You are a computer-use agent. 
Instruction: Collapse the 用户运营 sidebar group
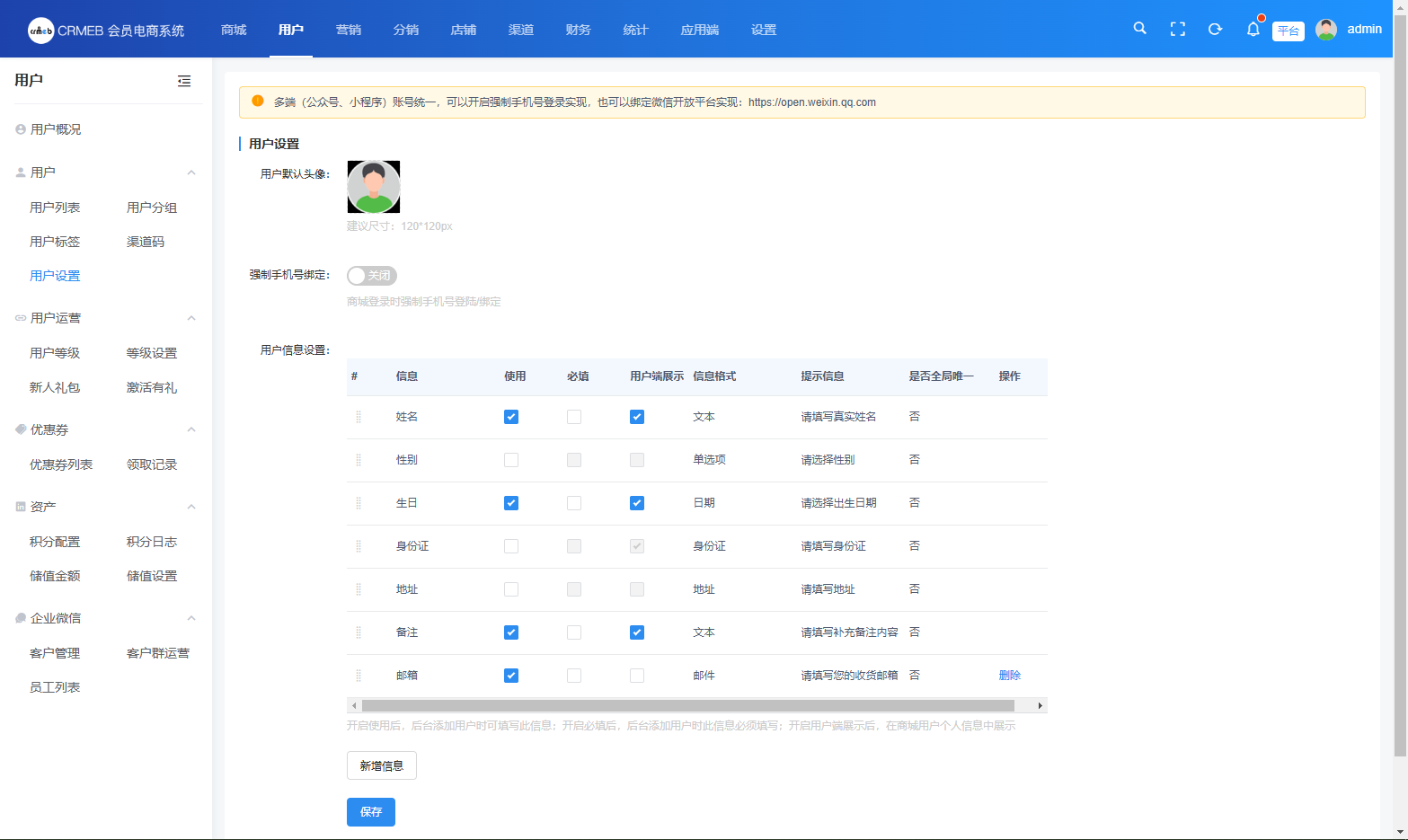(x=190, y=318)
